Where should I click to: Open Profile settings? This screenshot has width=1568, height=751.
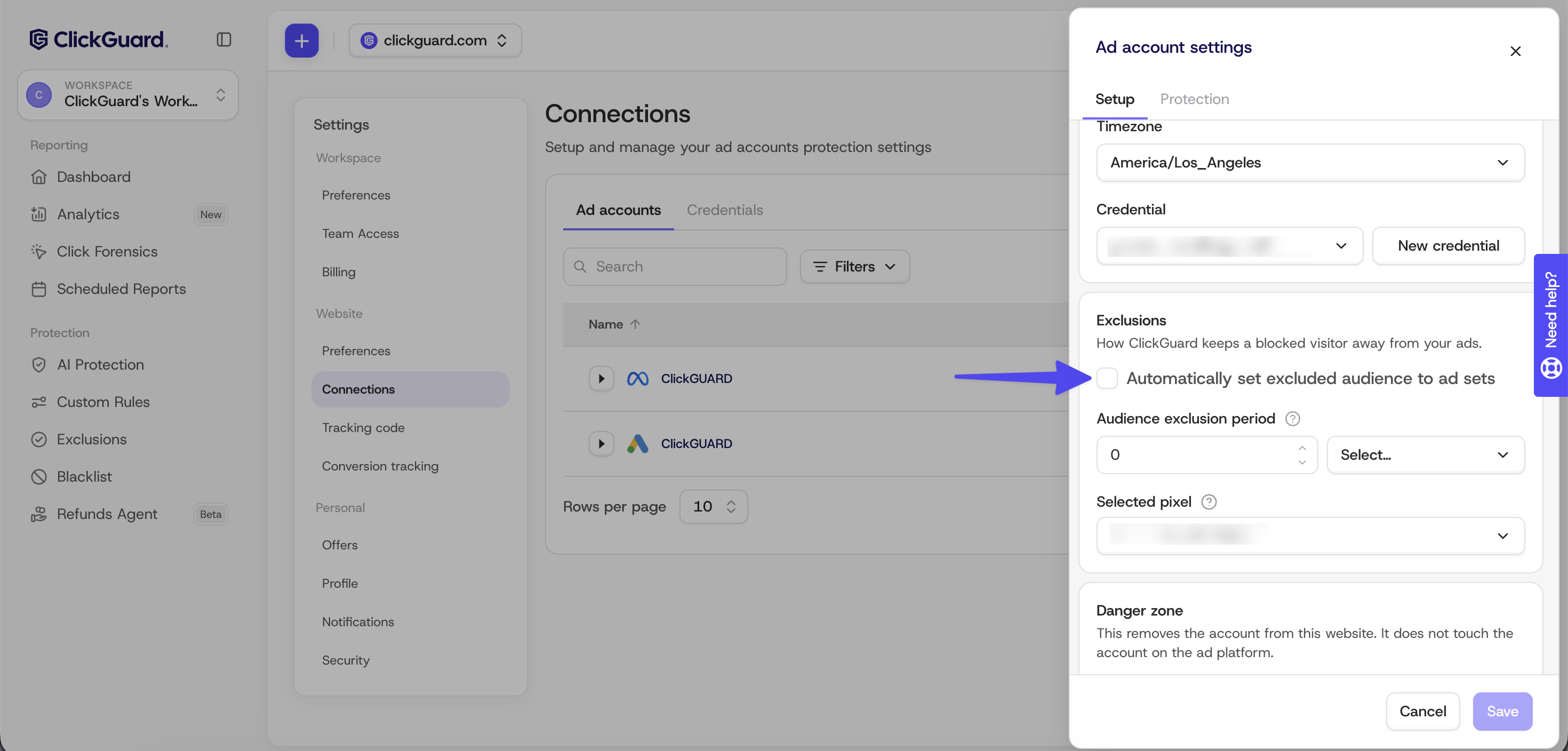340,584
